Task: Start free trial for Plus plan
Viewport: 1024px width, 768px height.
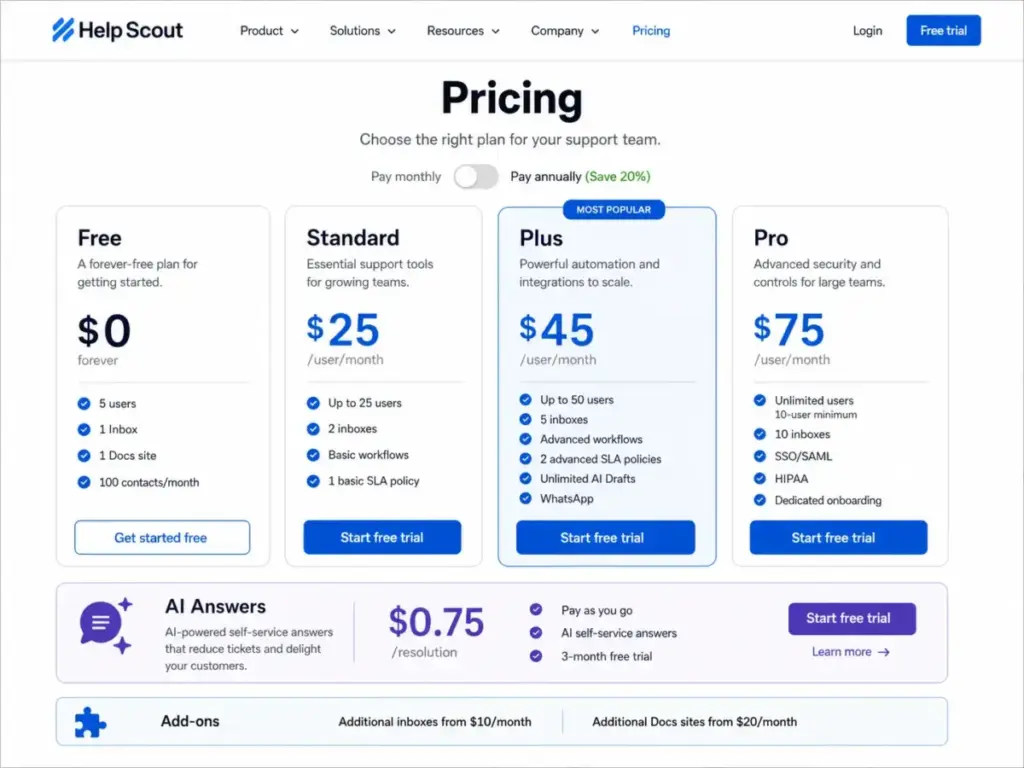Action: 605,537
